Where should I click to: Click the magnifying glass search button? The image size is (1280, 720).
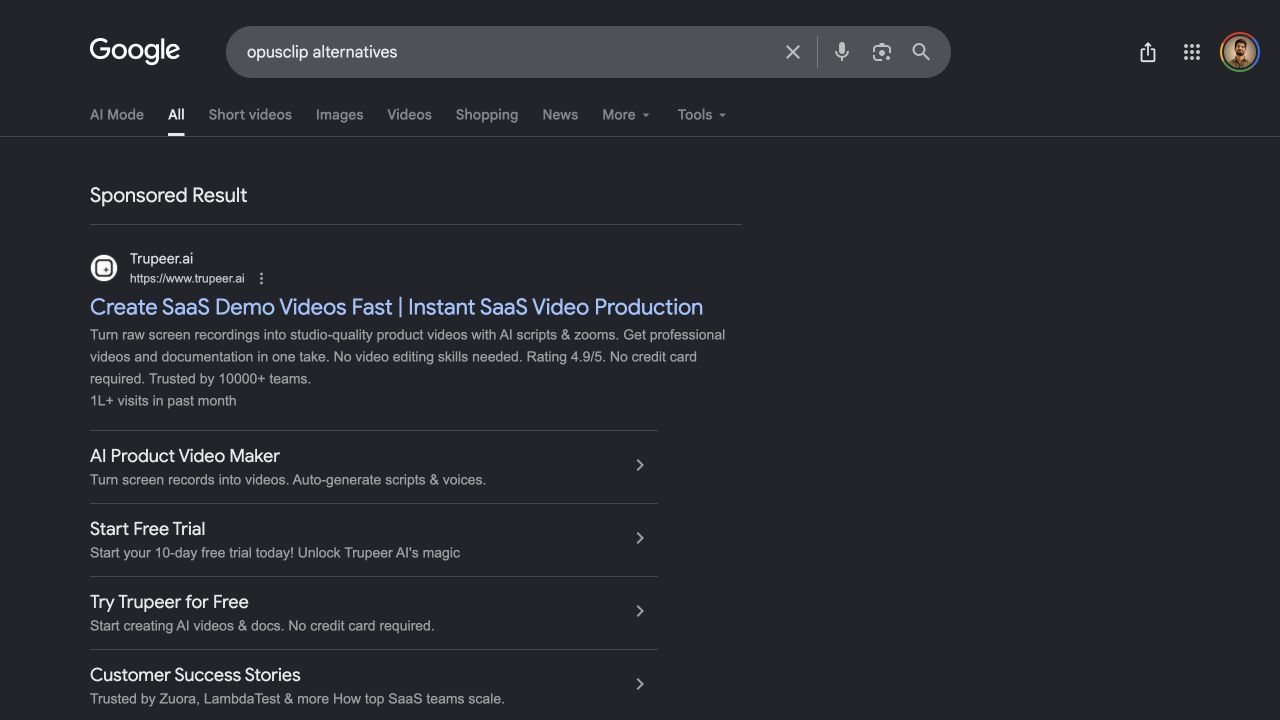(921, 52)
